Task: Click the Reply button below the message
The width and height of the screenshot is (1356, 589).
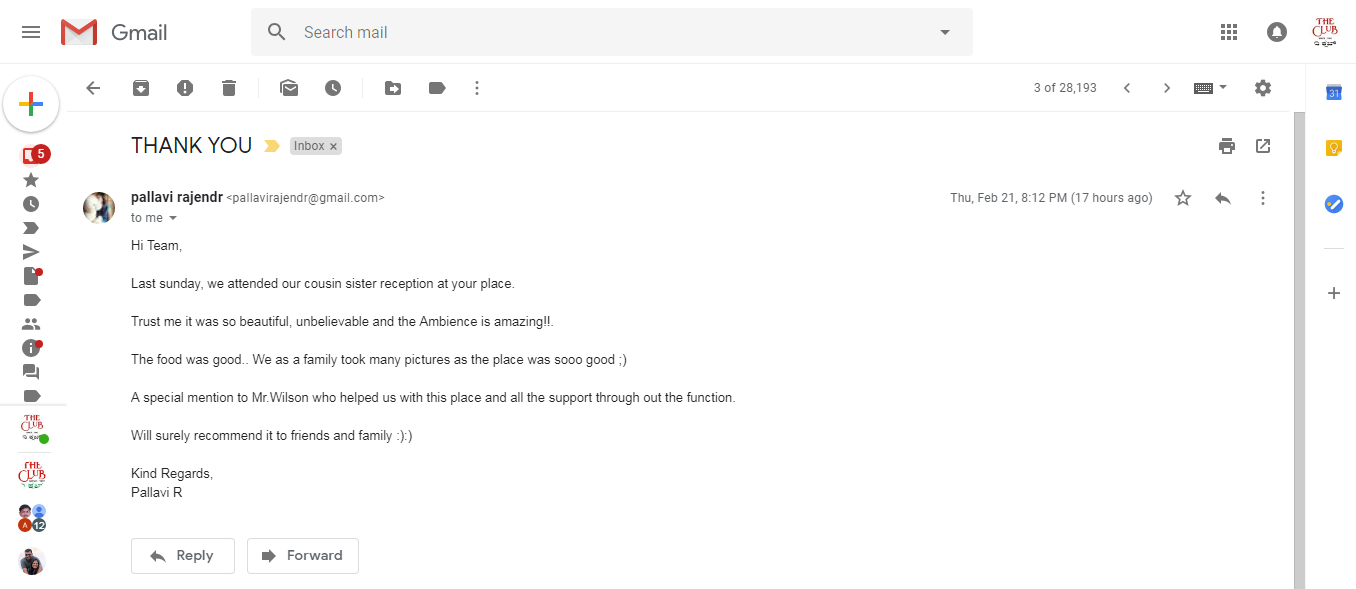Action: point(183,556)
